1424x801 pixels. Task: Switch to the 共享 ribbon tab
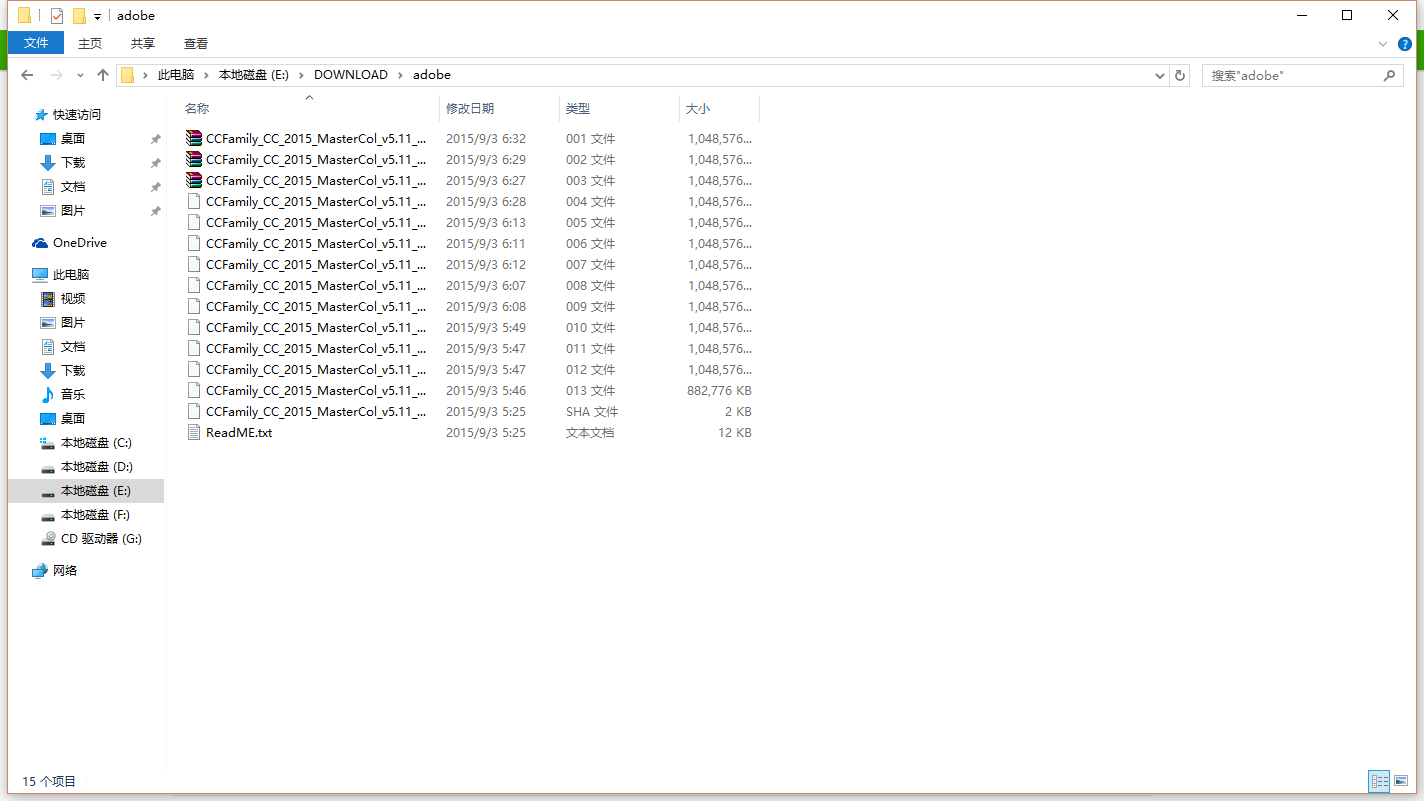click(143, 43)
